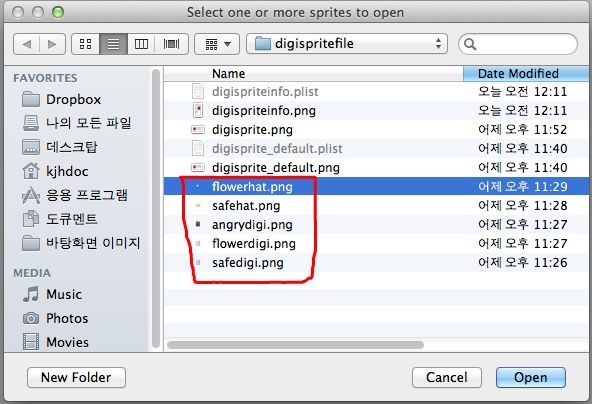Select flowerhat.png file
Viewport: 592px width, 404px height.
point(376,186)
